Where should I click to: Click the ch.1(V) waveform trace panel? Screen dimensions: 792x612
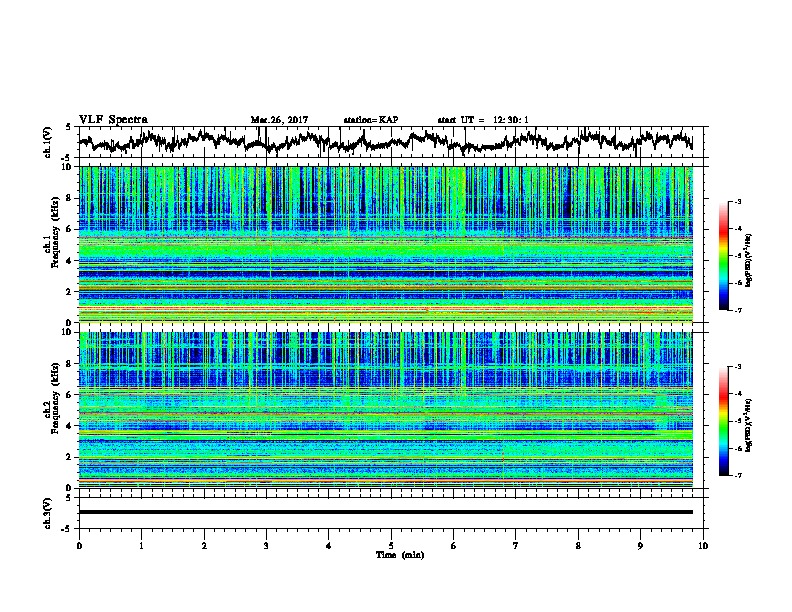tap(391, 142)
